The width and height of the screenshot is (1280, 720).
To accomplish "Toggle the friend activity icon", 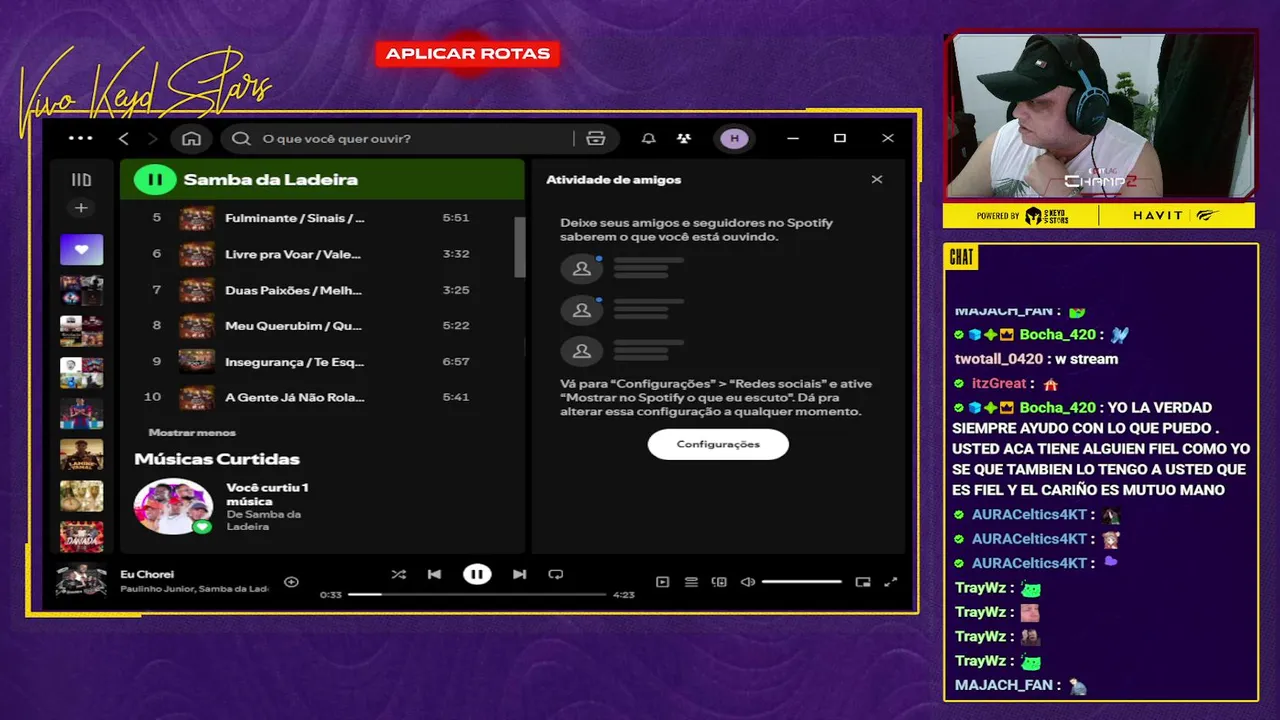I will click(684, 138).
